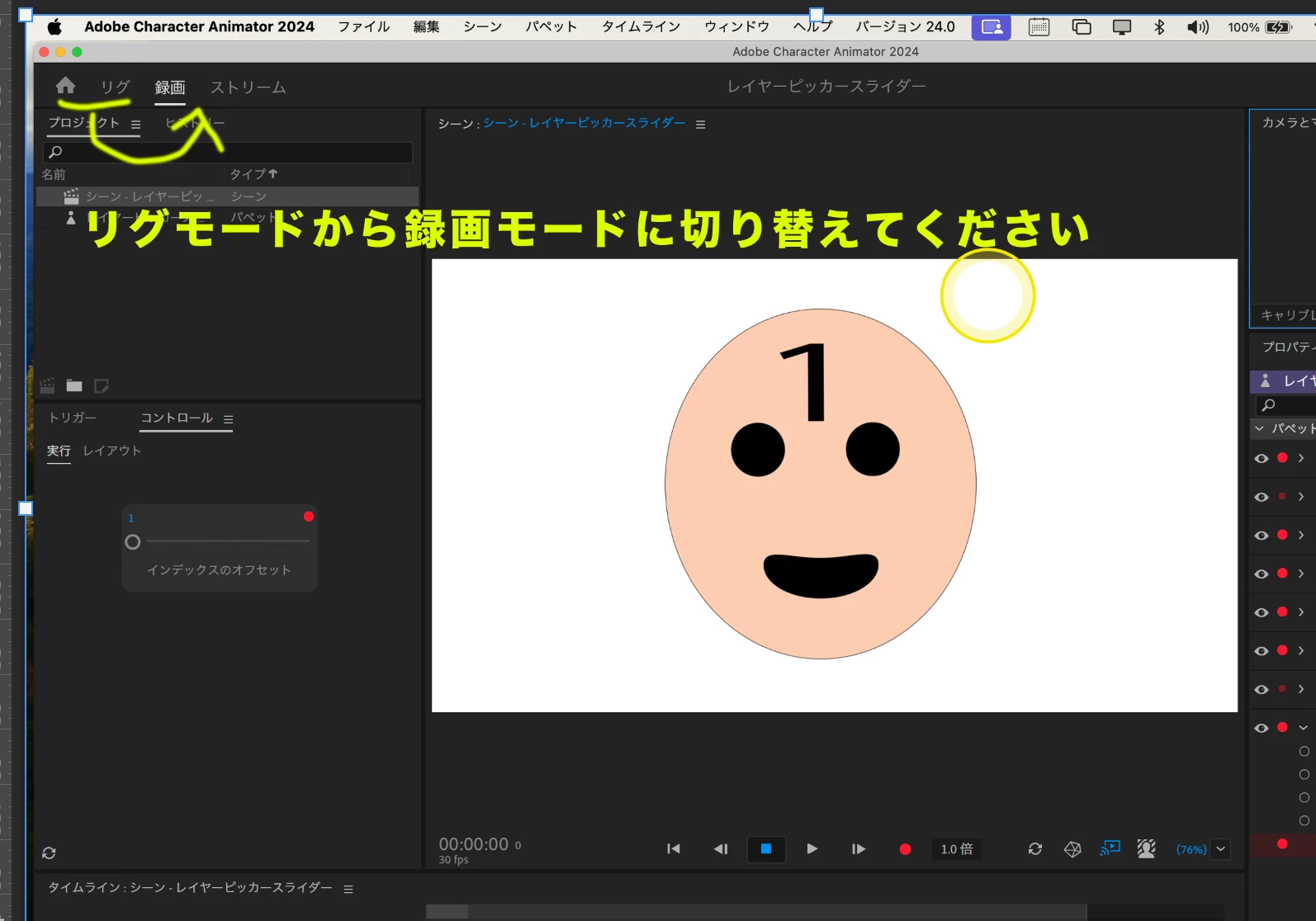Click the refresh icon below Controls panel
This screenshot has height=921, width=1316.
[50, 853]
